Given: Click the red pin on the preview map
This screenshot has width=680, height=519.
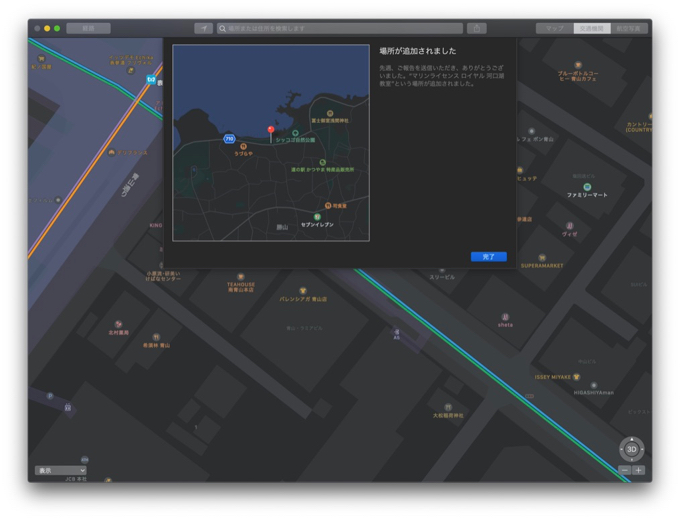Looking at the screenshot, I should click(270, 129).
